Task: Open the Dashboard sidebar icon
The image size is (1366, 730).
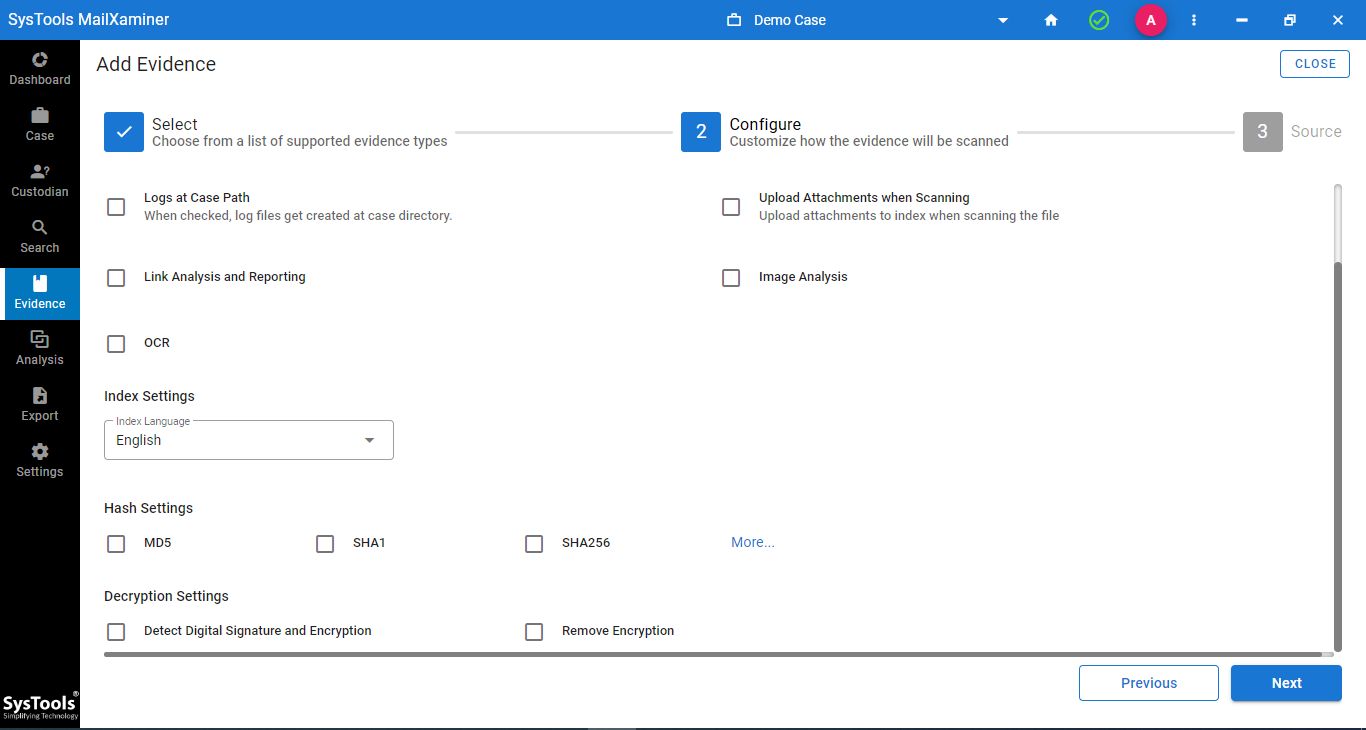Action: 40,68
